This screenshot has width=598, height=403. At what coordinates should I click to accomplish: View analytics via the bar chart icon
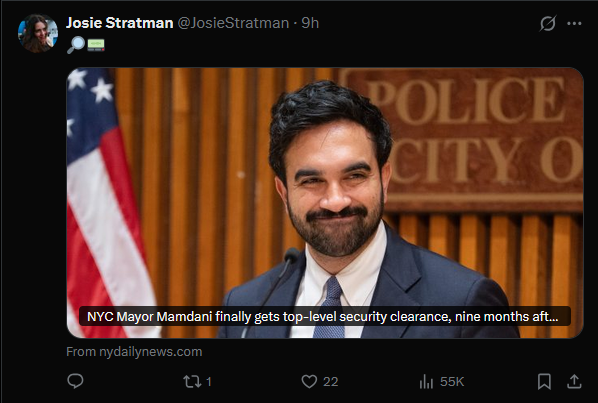click(426, 381)
